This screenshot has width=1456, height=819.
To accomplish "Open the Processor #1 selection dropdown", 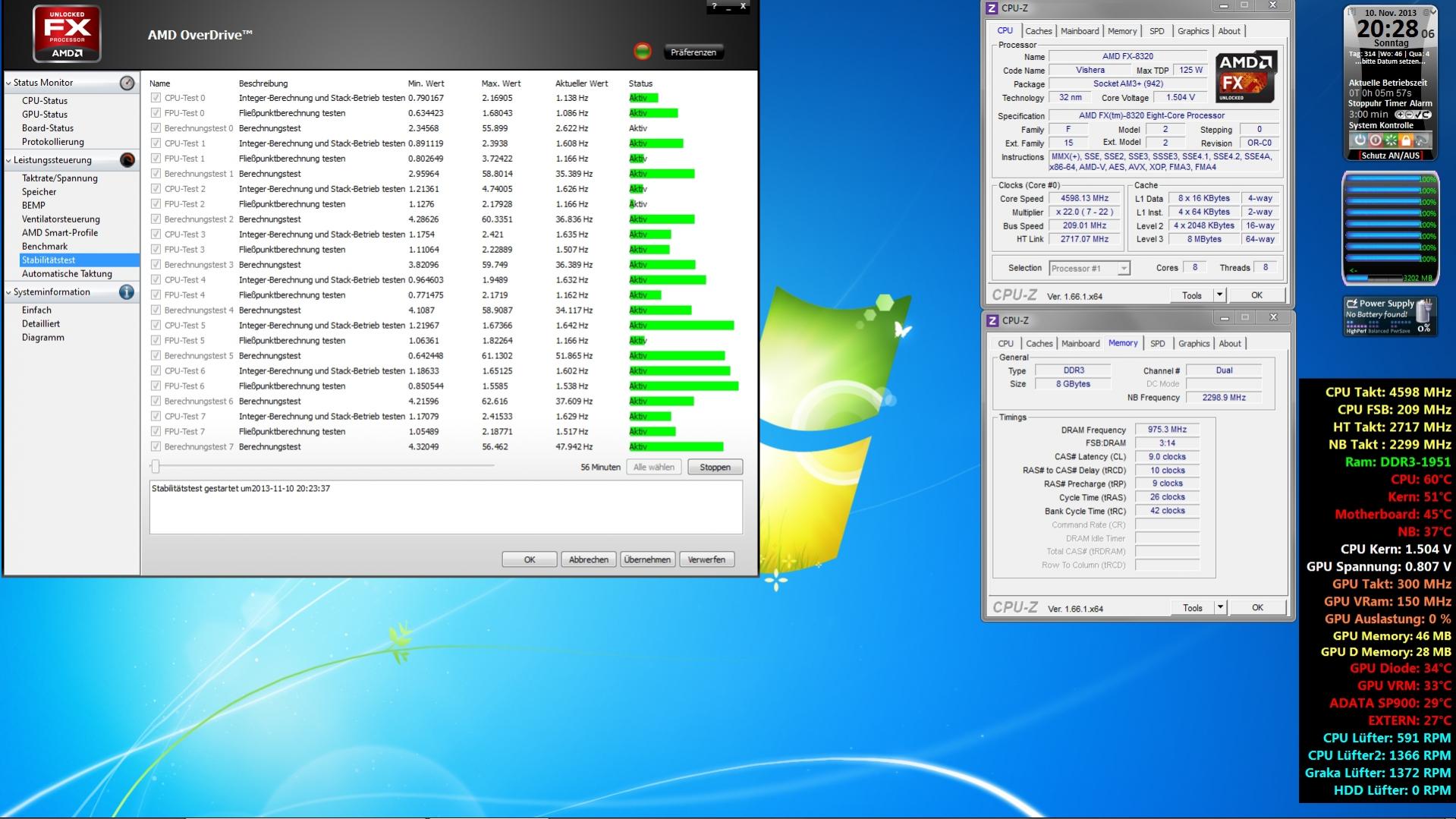I will (x=1124, y=268).
